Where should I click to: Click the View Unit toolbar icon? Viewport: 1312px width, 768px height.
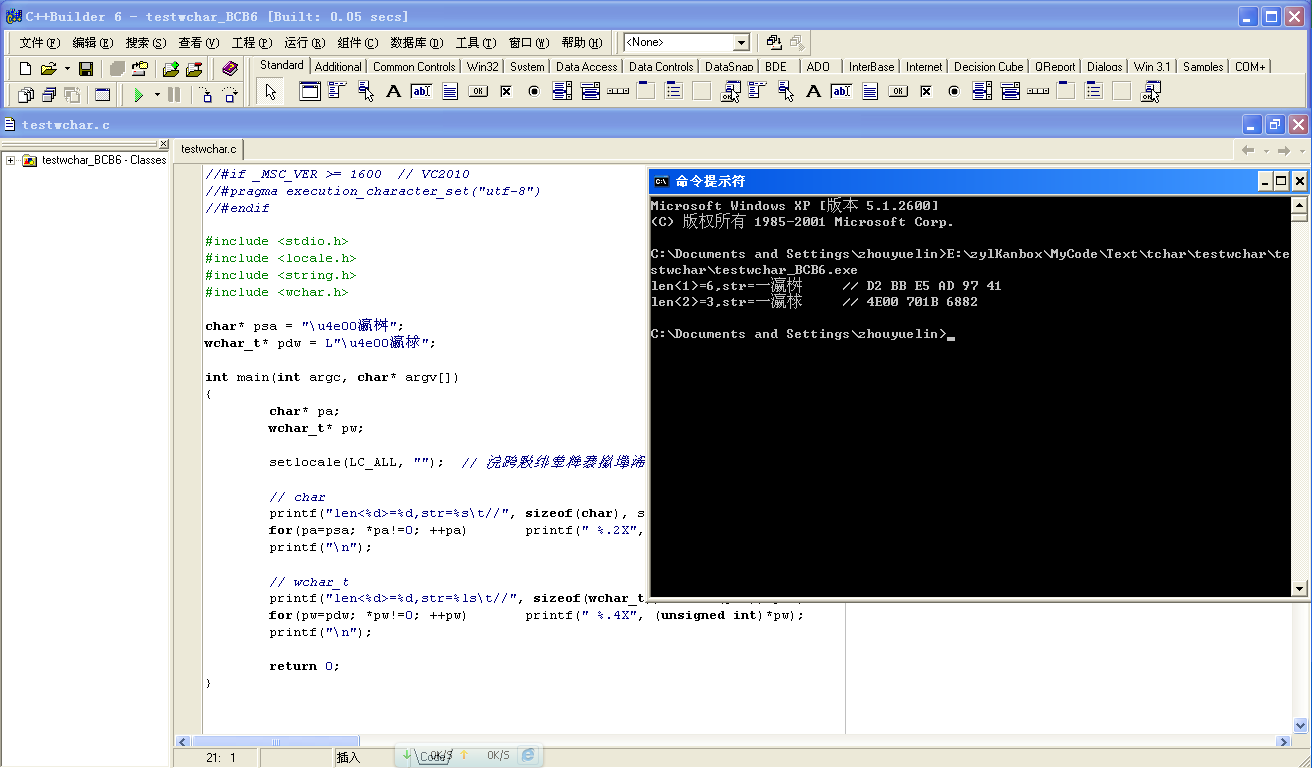pos(26,95)
